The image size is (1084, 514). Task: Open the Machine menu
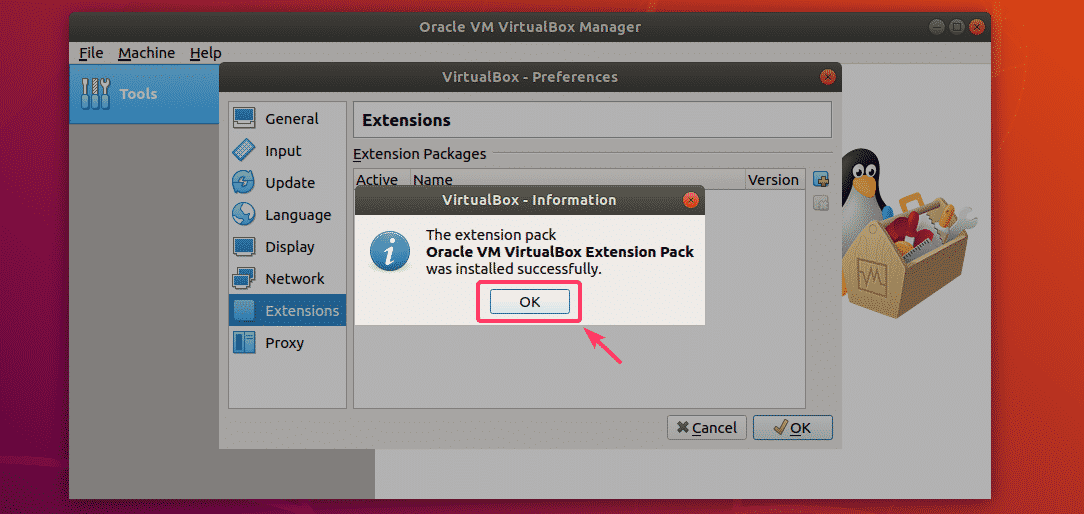point(146,53)
